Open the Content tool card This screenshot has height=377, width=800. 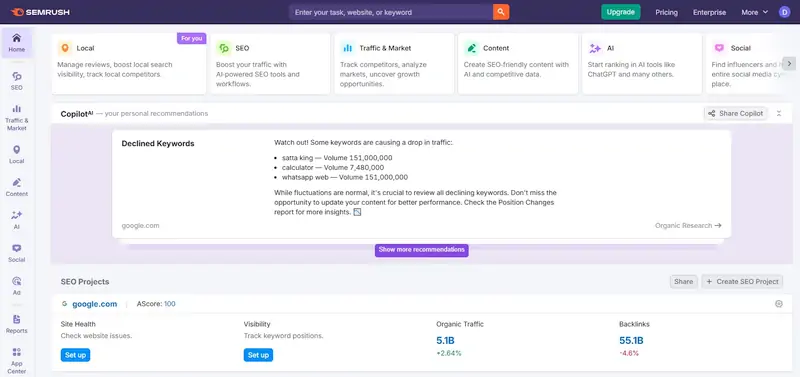[x=518, y=64]
